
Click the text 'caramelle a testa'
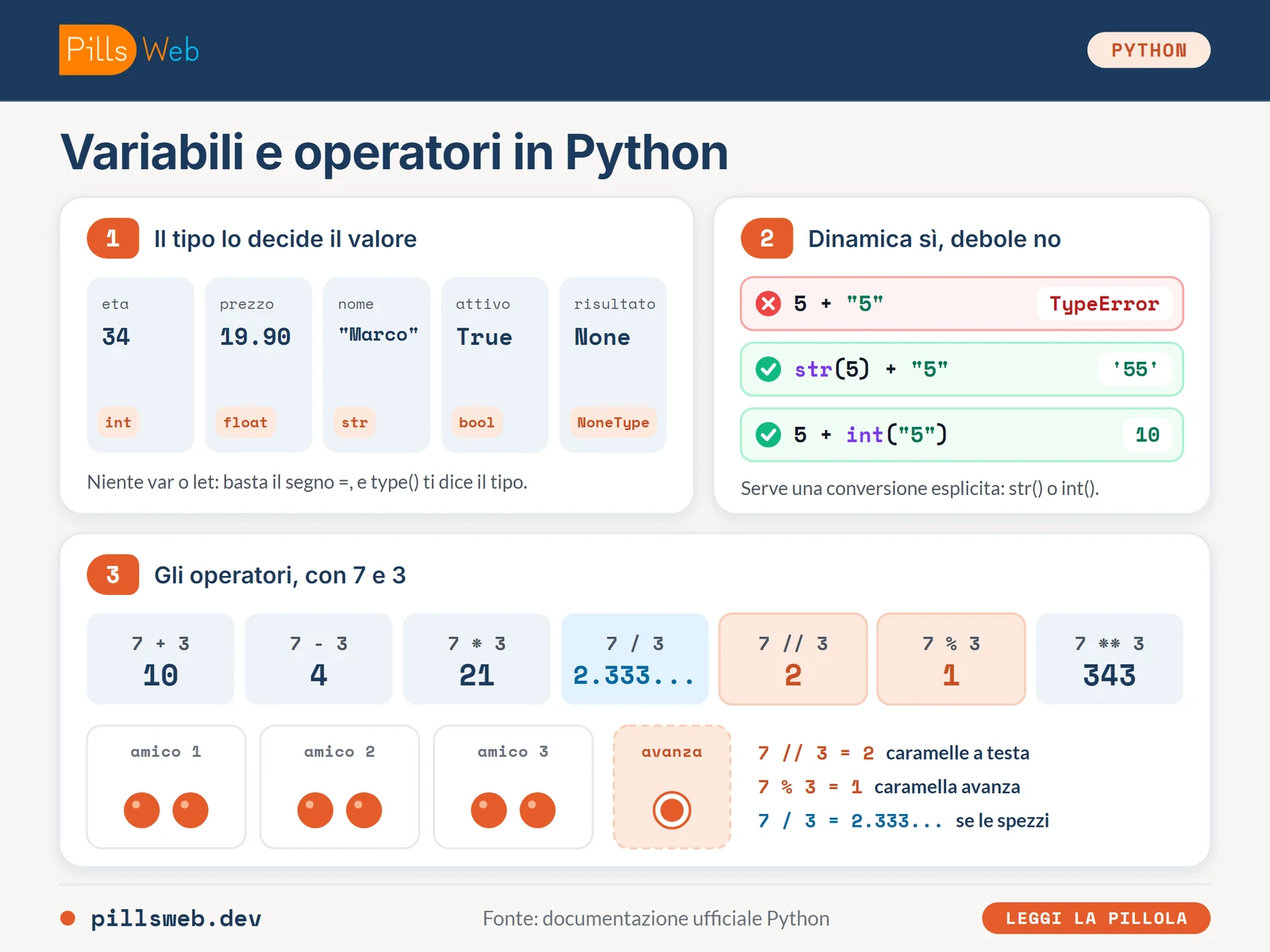[957, 753]
